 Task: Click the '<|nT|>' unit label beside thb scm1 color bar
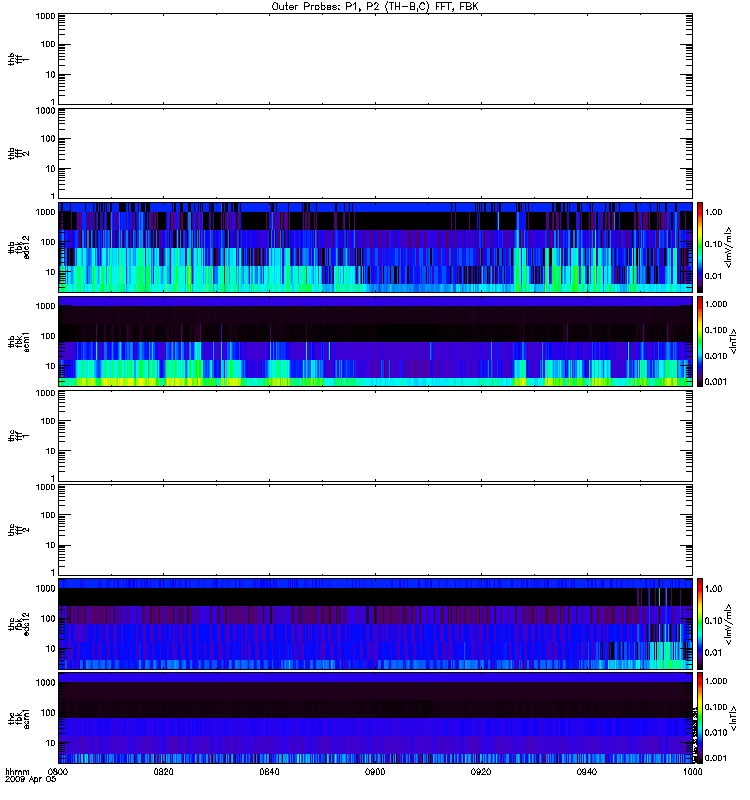click(733, 341)
